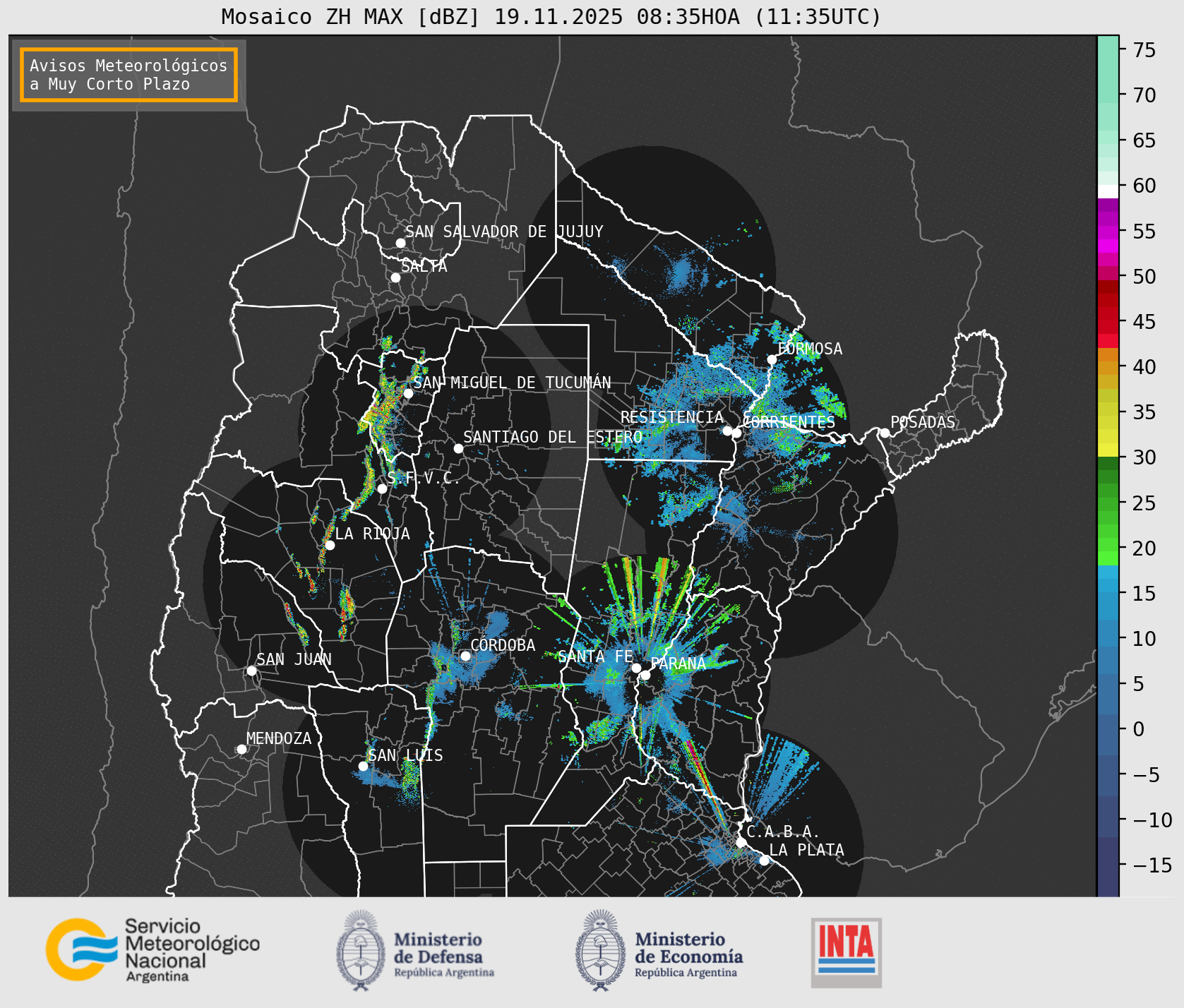1184x1008 pixels.
Task: Click the Posadas city marker dot
Action: tap(885, 433)
